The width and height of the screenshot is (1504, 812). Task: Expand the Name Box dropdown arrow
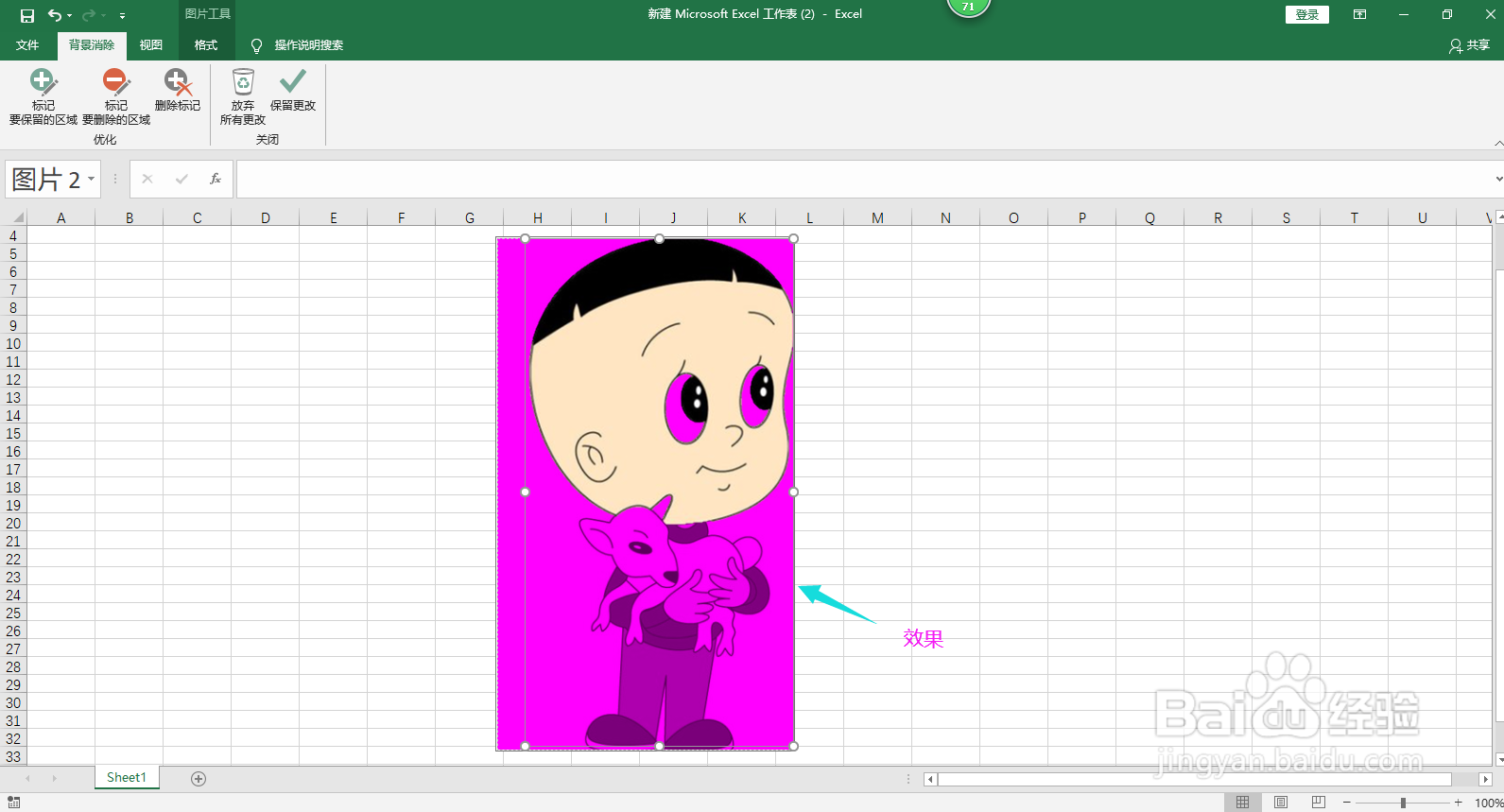click(x=92, y=179)
